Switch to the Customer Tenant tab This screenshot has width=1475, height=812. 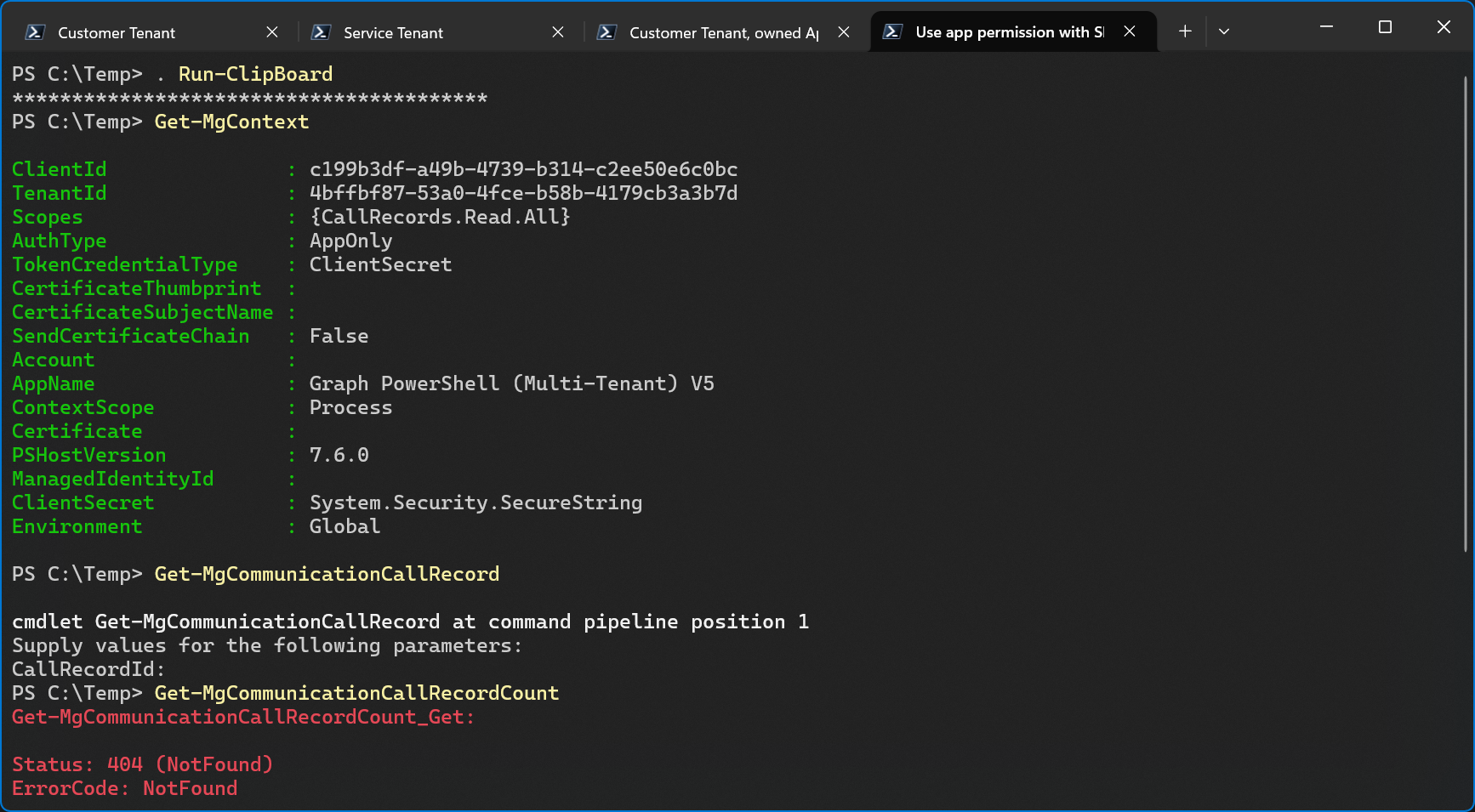[116, 32]
